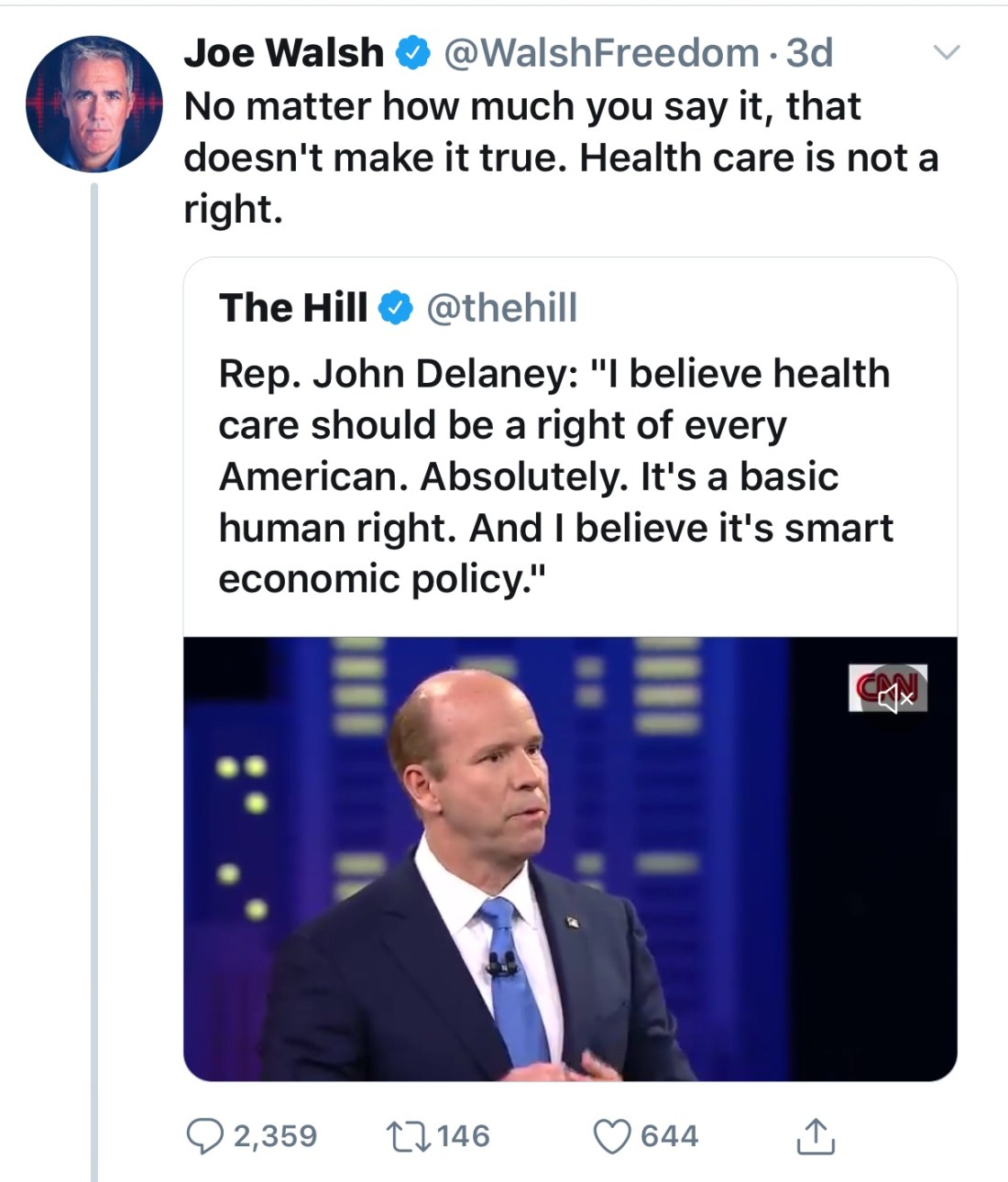1008x1182 pixels.
Task: View the 644 likes count
Action: 669,1136
